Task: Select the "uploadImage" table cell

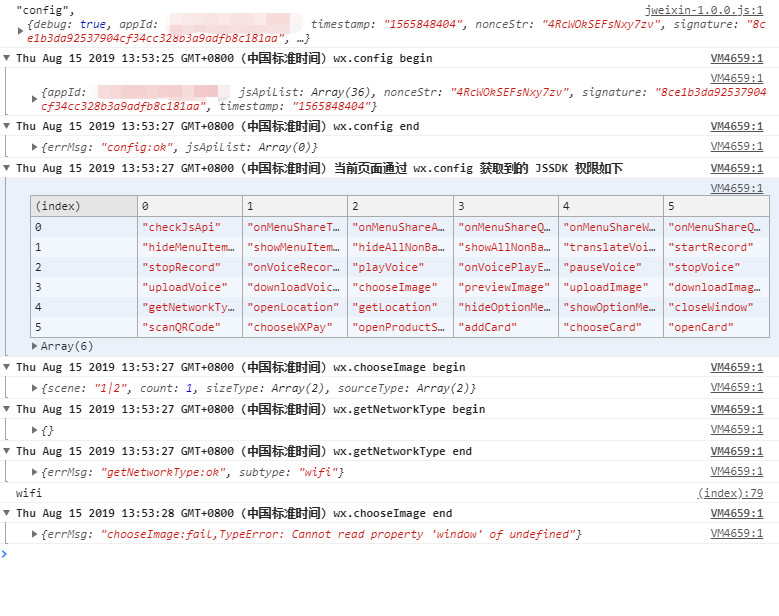Action: tap(611, 287)
